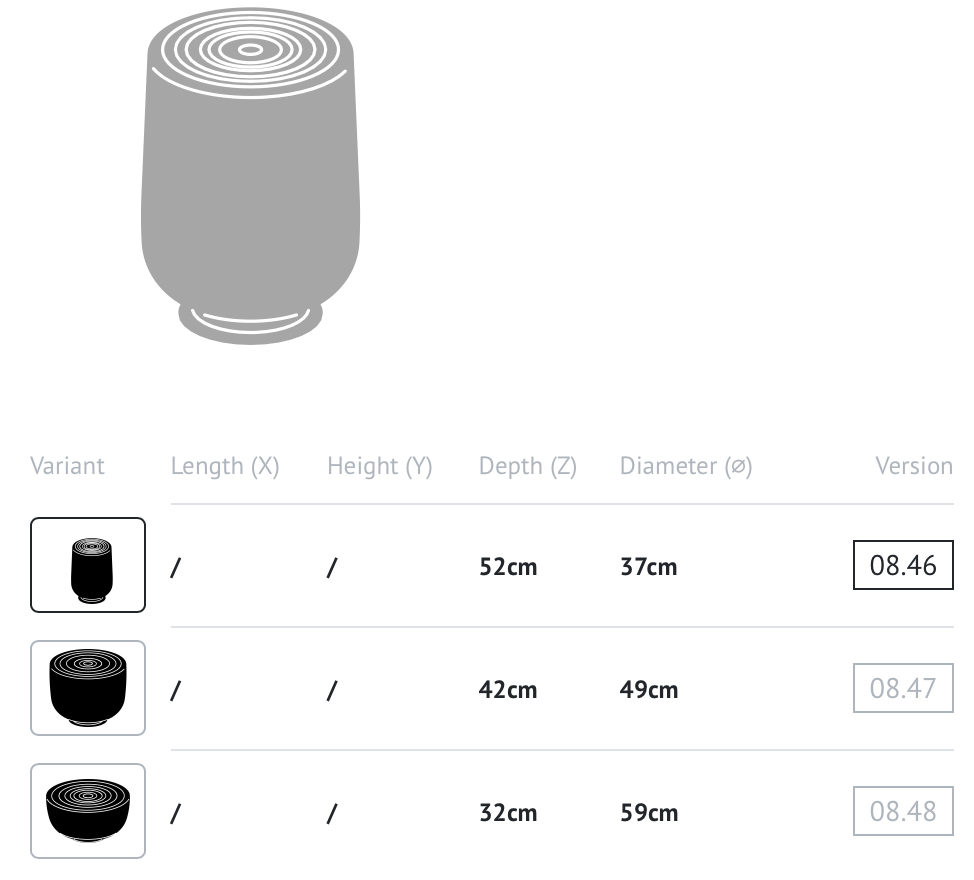
Task: Click the Length (X) column header
Action: coord(225,466)
